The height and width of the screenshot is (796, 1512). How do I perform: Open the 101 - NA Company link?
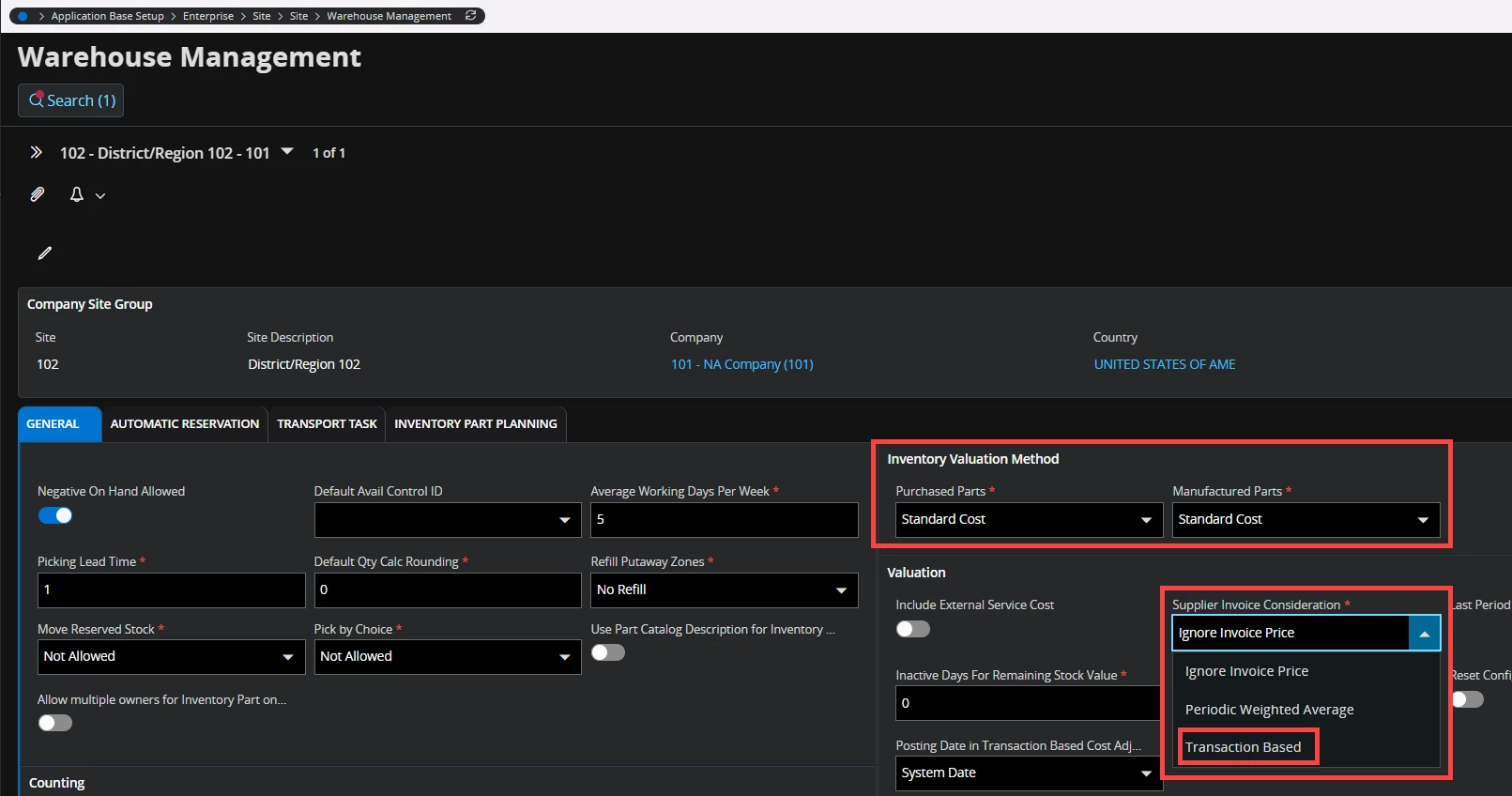tap(741, 364)
